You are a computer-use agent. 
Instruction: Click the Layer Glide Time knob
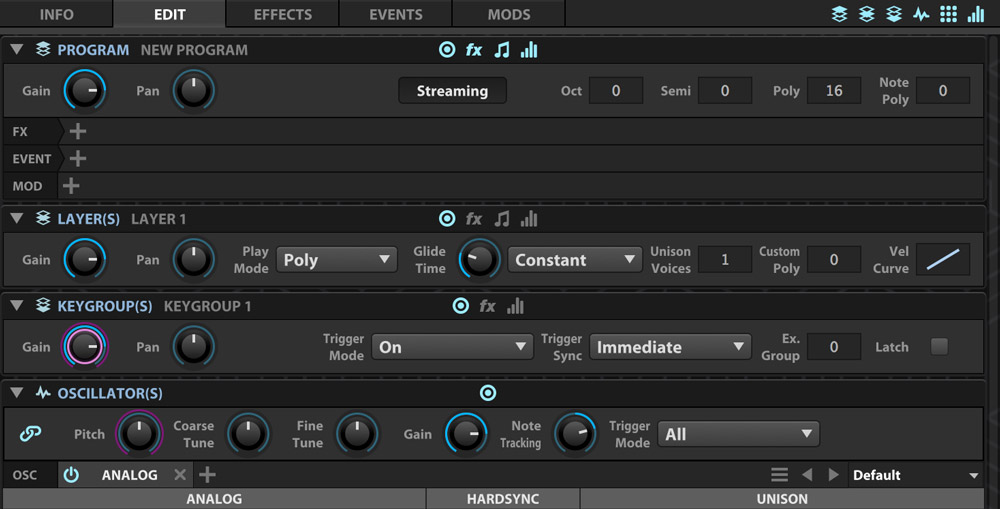479,260
